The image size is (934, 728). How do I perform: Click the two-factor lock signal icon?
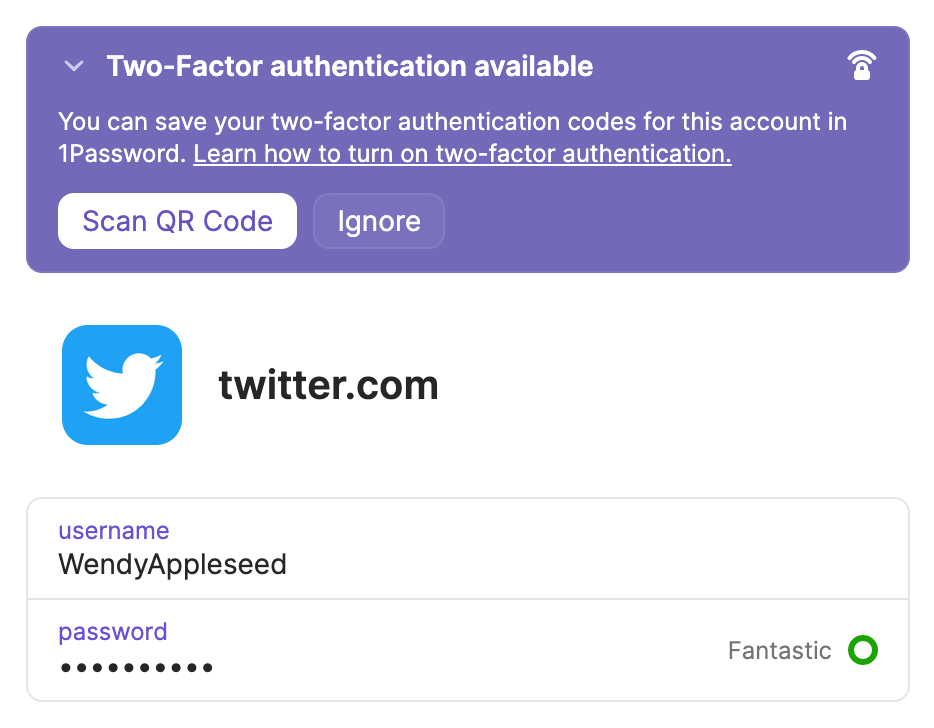(860, 66)
